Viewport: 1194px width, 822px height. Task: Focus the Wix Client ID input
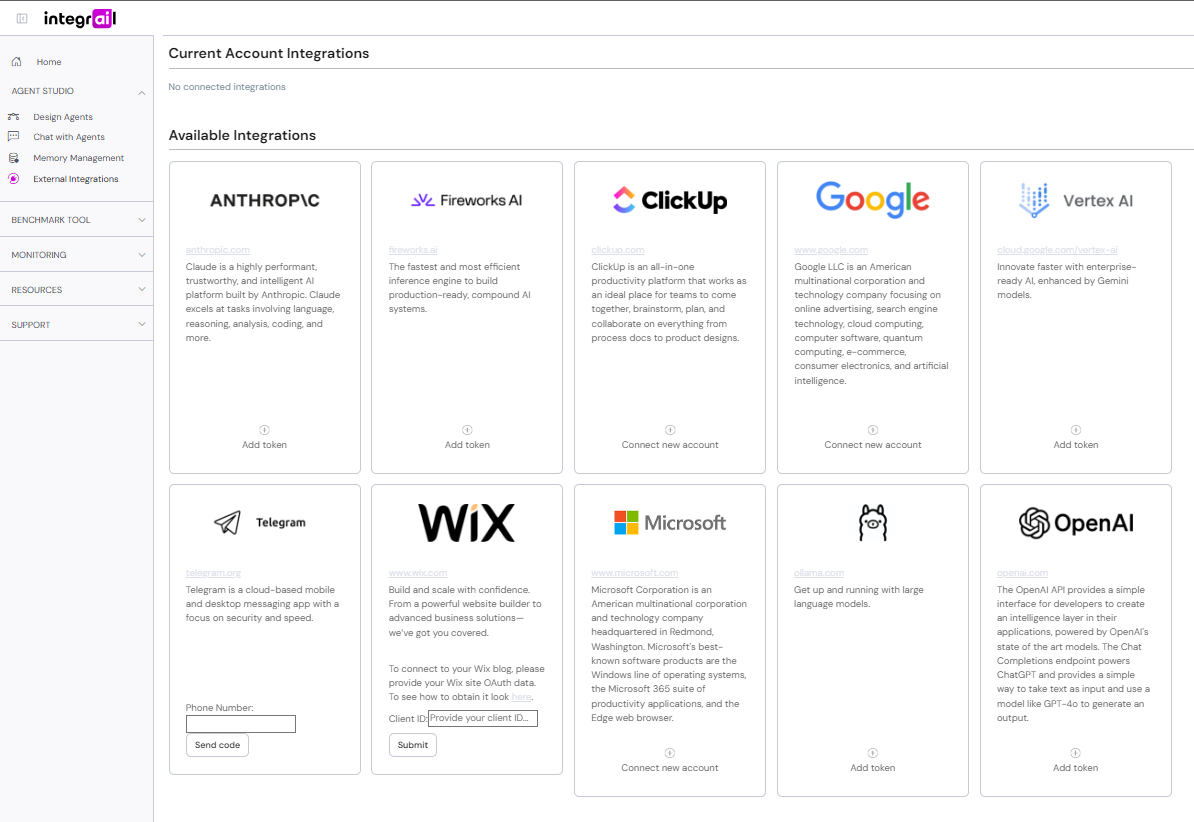coord(482,718)
